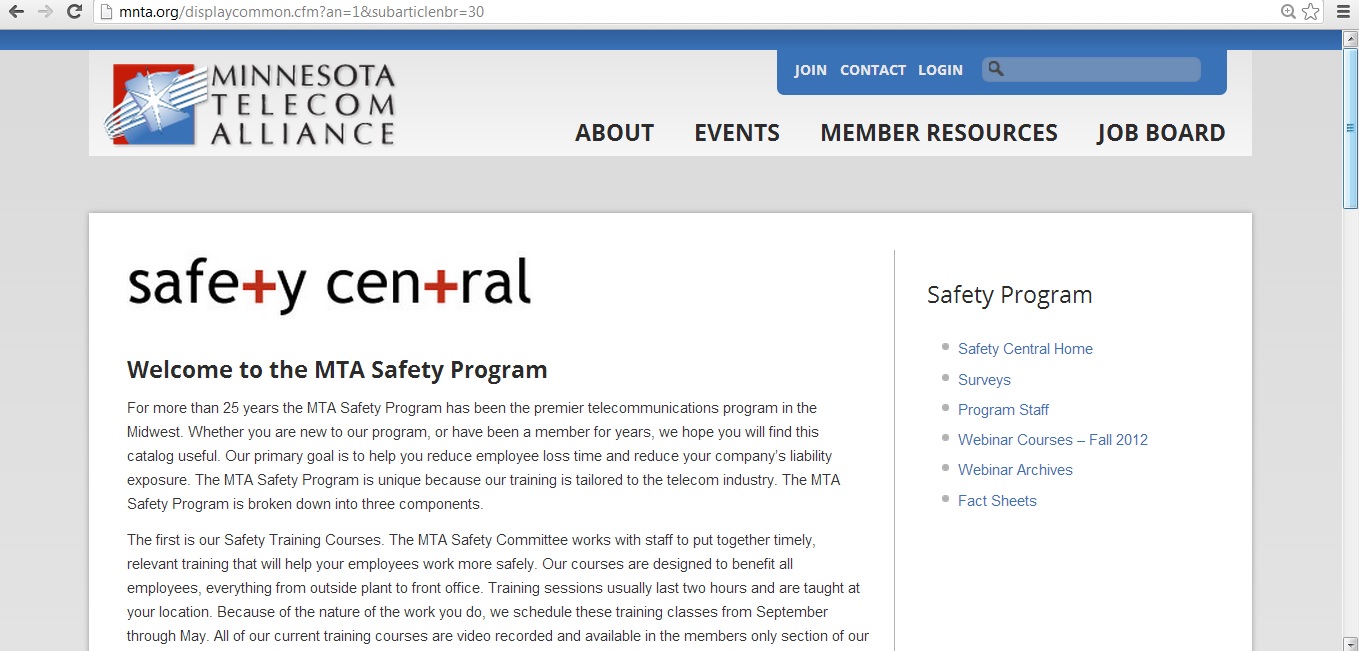Open Webinar Courses – Fall 2012 link
Image resolution: width=1359 pixels, height=651 pixels.
(1053, 440)
